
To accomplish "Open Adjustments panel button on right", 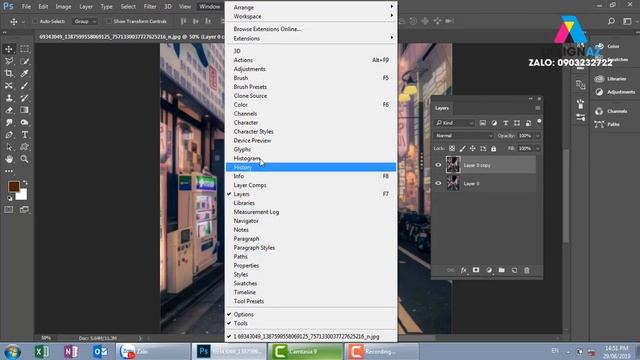I will (616, 92).
